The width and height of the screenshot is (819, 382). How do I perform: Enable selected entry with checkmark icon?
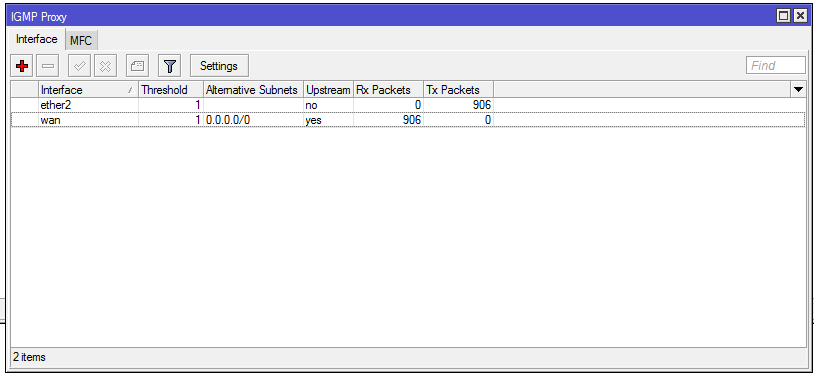[79, 66]
